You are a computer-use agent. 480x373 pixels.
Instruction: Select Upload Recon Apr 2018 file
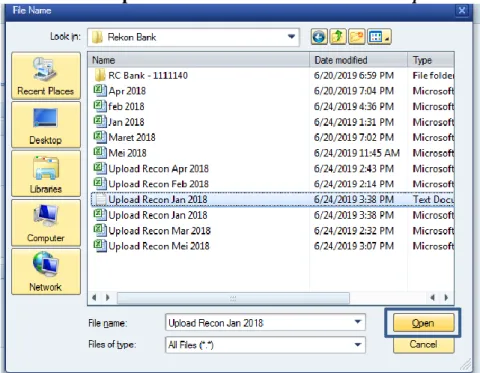click(151, 169)
